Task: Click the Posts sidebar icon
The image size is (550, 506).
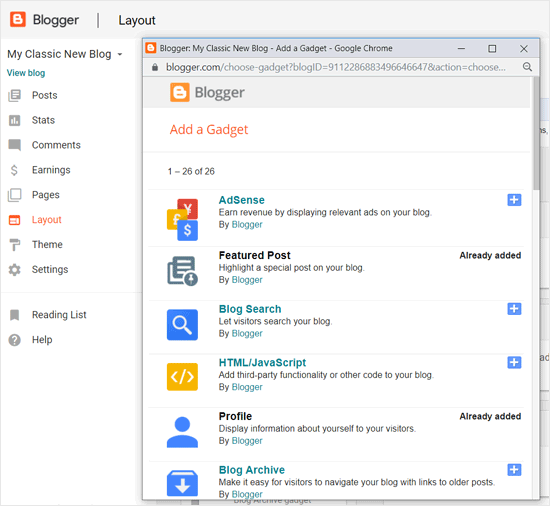Action: pyautogui.click(x=14, y=95)
